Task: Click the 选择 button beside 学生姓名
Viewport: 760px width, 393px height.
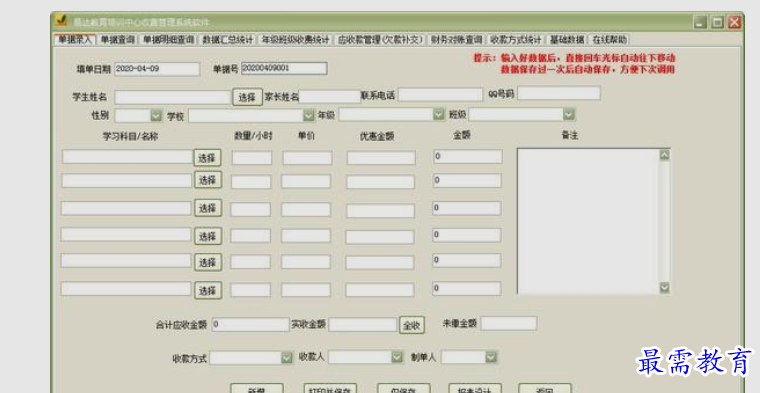Action: point(247,97)
